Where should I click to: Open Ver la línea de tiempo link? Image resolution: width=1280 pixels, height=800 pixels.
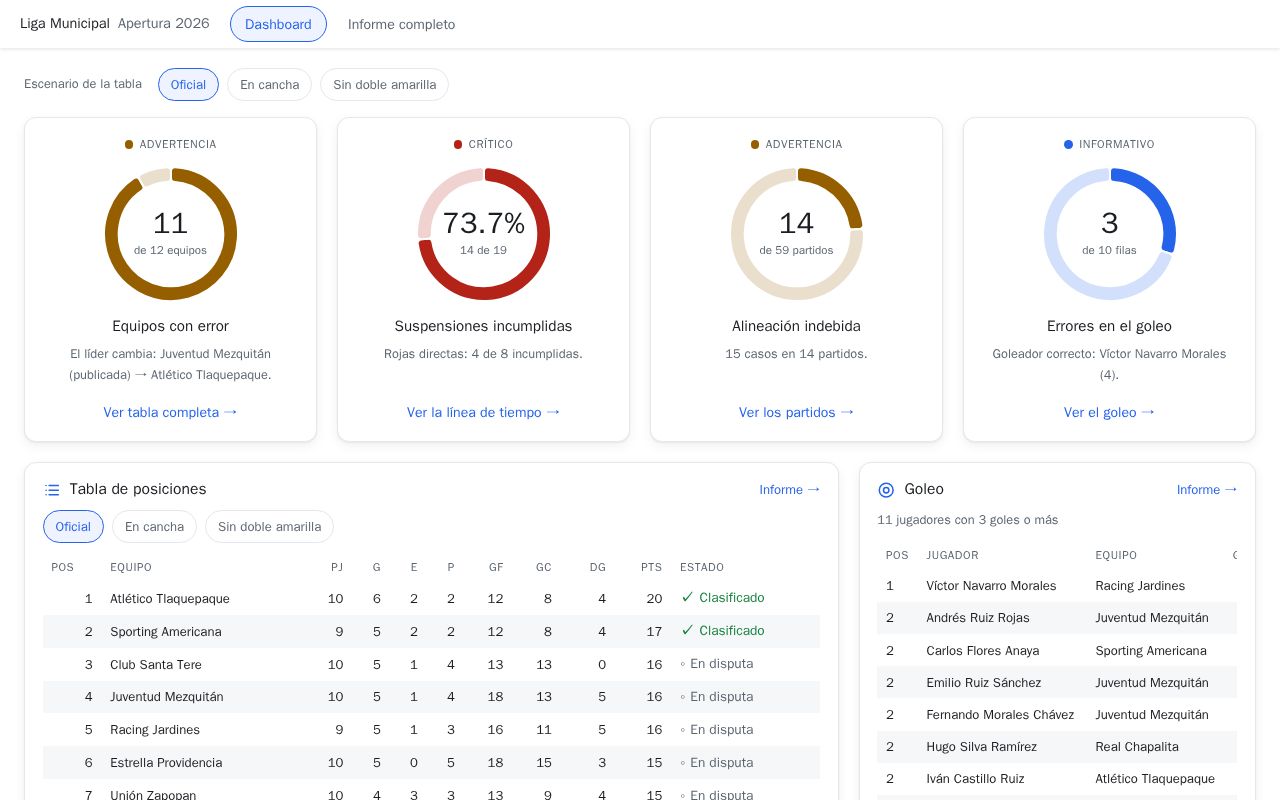tap(483, 412)
